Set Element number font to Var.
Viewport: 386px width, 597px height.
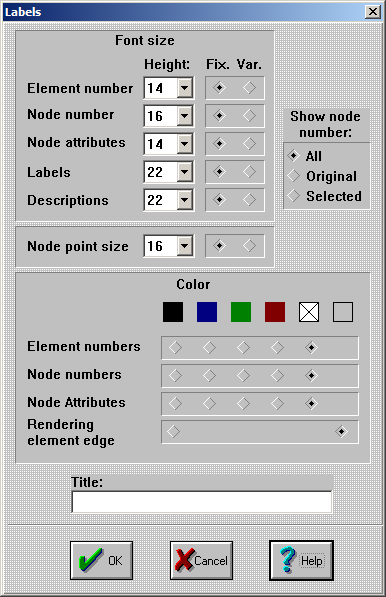249,88
